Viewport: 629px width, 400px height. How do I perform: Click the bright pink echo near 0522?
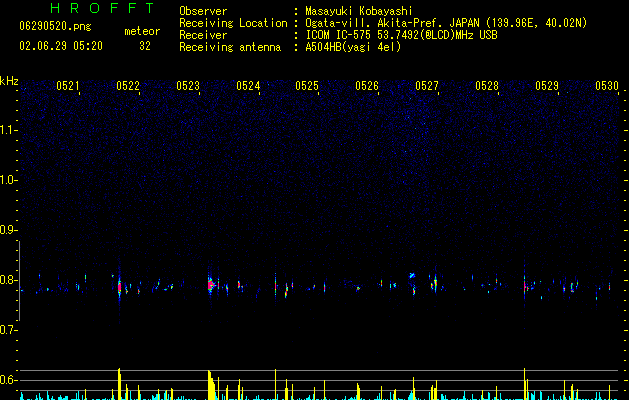[x=119, y=287]
